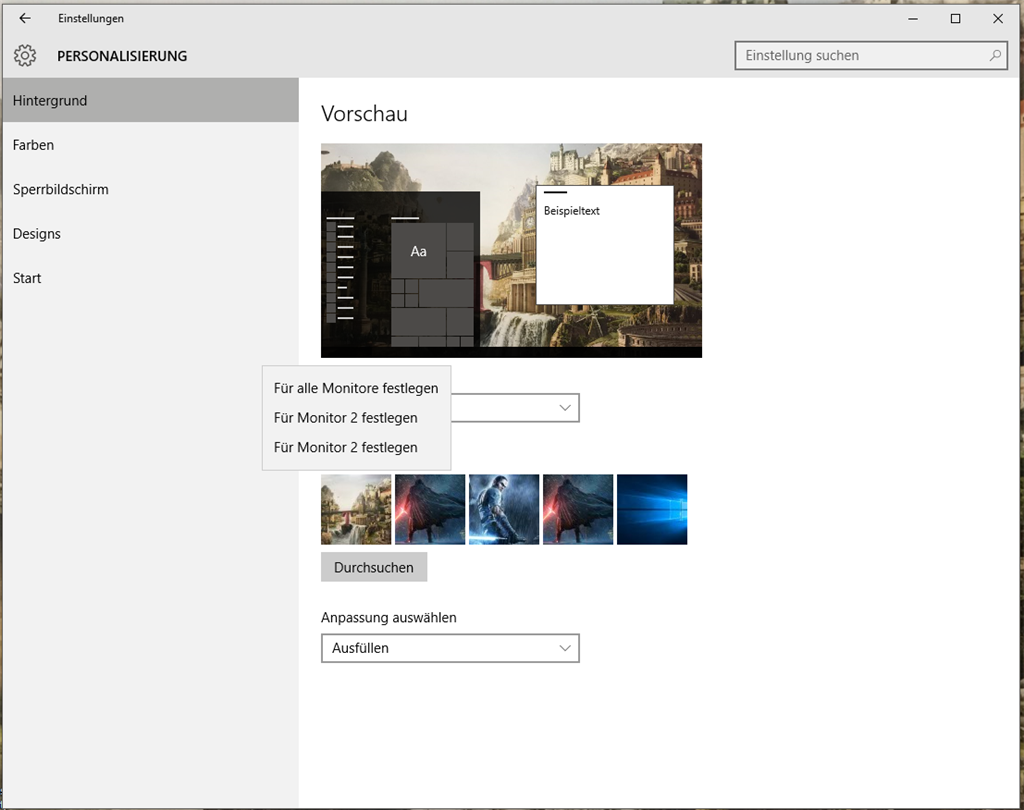Go back with the arrow icon
1024x810 pixels.
pos(25,18)
